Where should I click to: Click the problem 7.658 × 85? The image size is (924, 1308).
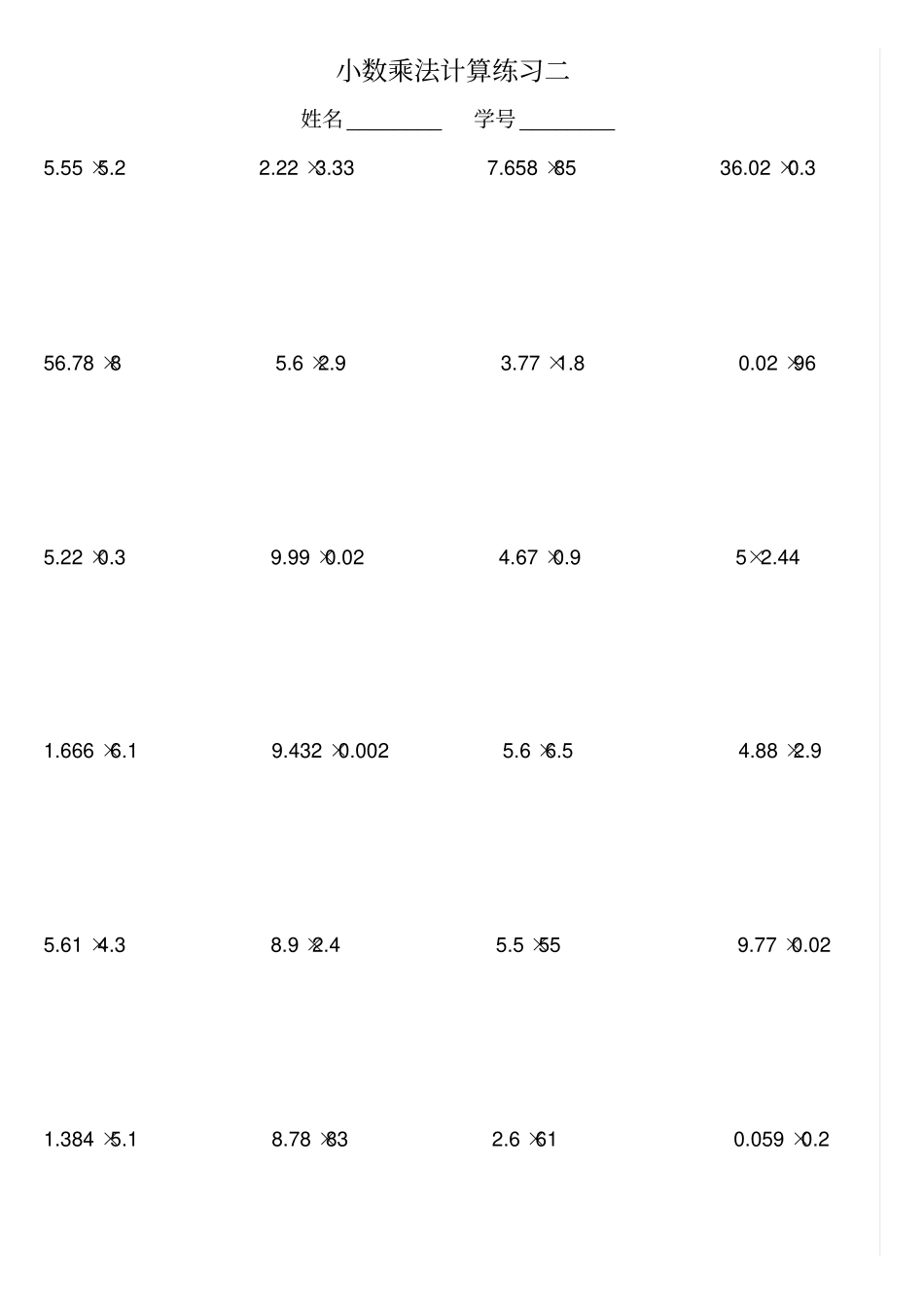[x=531, y=168]
